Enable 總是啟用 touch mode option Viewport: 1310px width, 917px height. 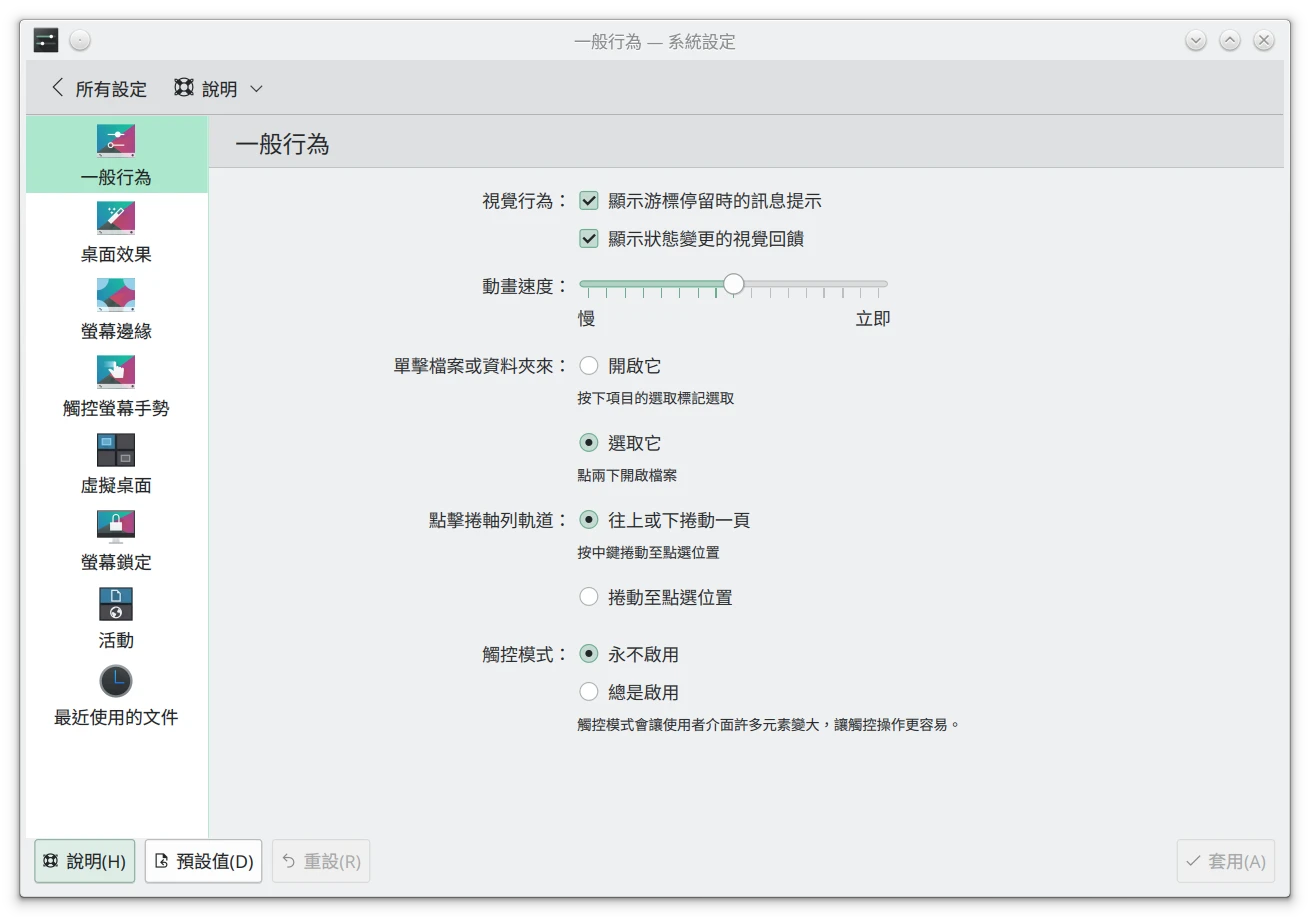click(x=589, y=692)
